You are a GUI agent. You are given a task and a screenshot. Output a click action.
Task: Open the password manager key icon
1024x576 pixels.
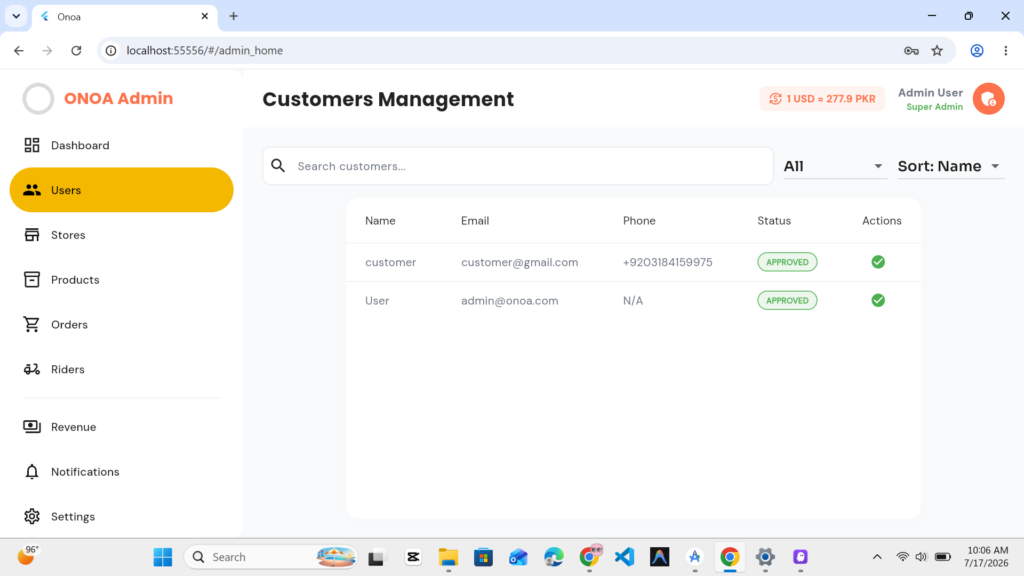(911, 50)
